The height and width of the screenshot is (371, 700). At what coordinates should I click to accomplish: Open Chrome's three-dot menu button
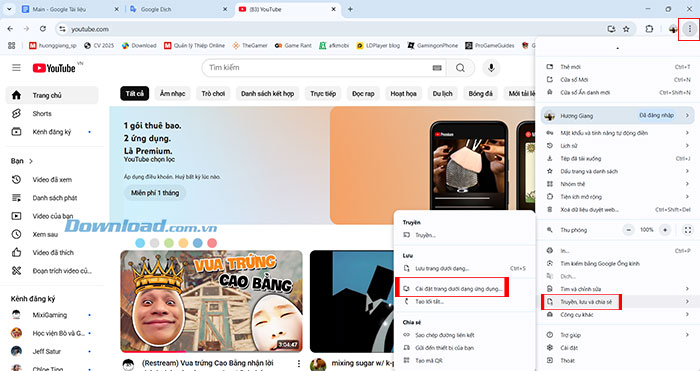[689, 29]
